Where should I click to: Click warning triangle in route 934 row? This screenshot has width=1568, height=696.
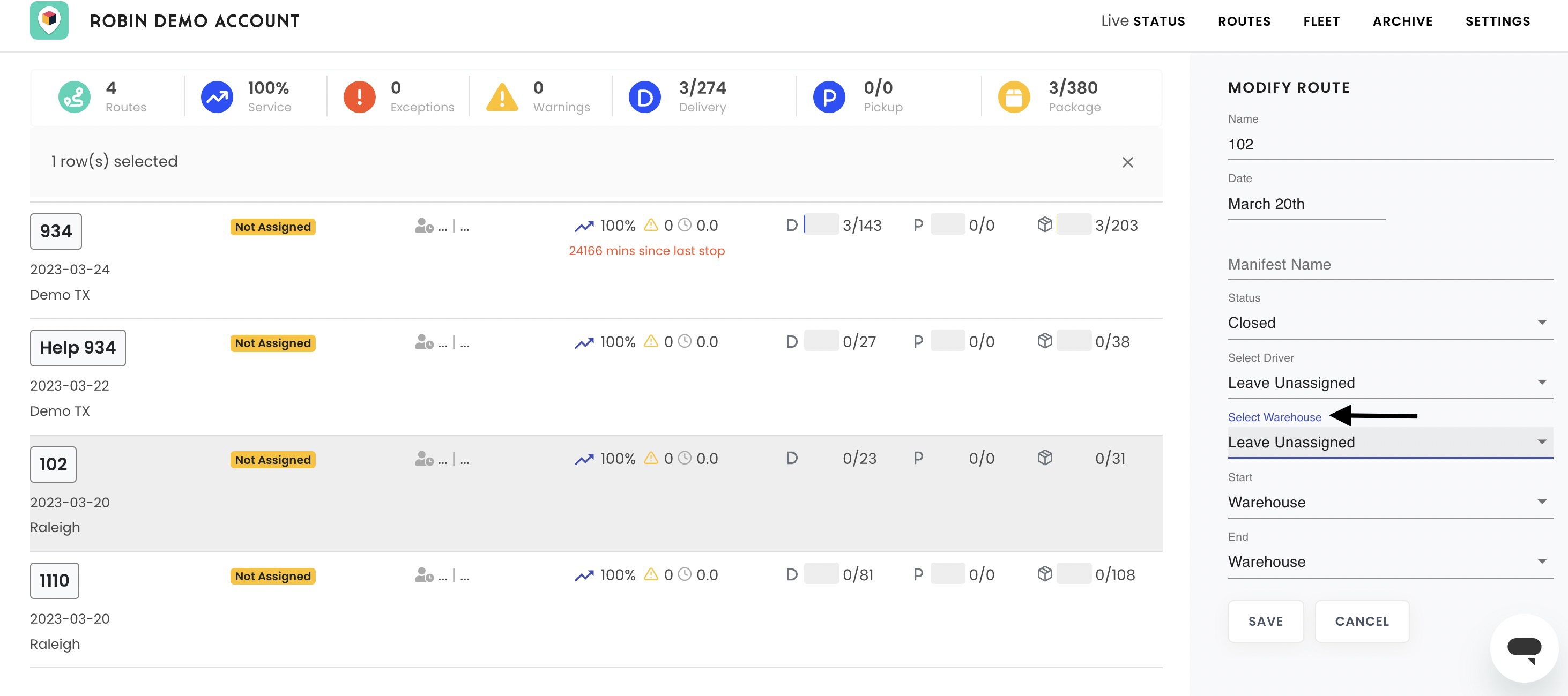[x=651, y=225]
